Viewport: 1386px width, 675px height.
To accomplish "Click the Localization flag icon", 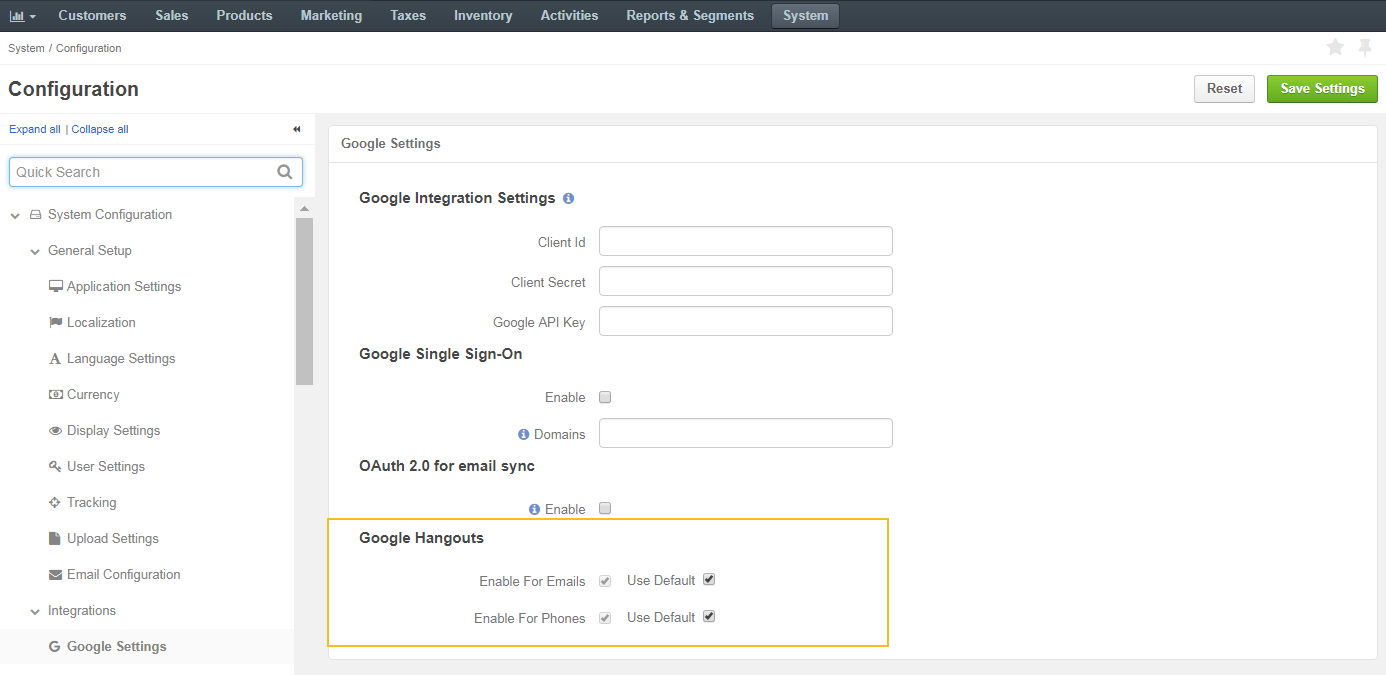I will [56, 322].
